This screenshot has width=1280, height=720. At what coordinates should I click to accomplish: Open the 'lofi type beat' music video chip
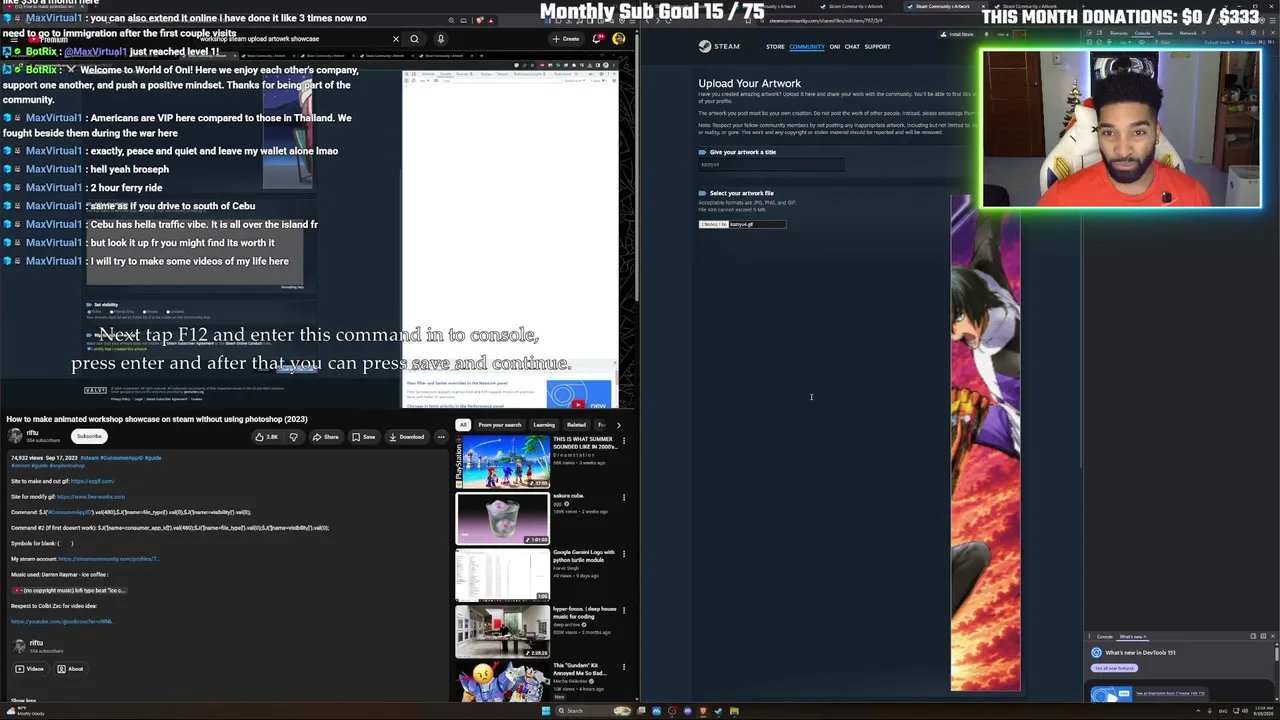pos(69,590)
